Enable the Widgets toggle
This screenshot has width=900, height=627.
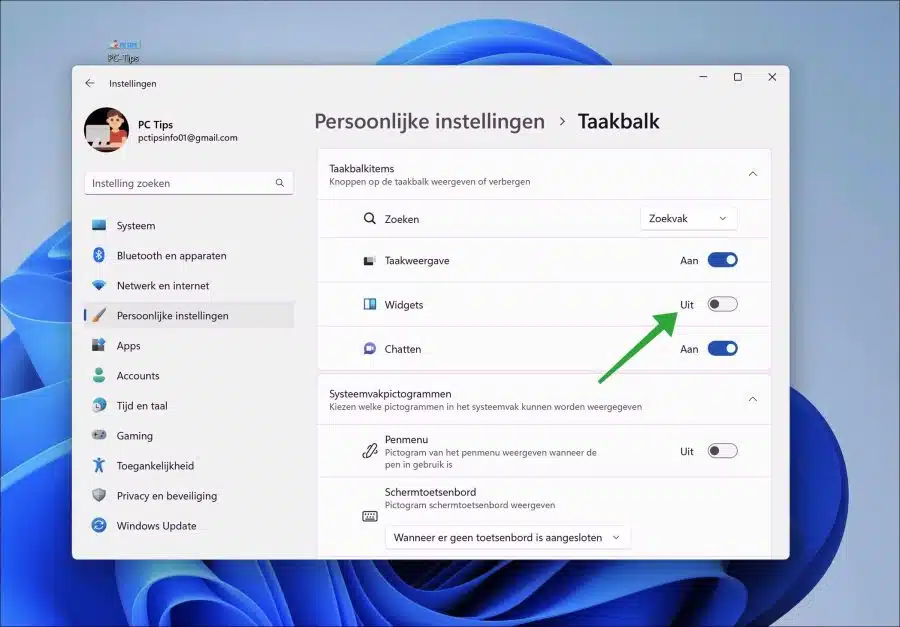(722, 304)
